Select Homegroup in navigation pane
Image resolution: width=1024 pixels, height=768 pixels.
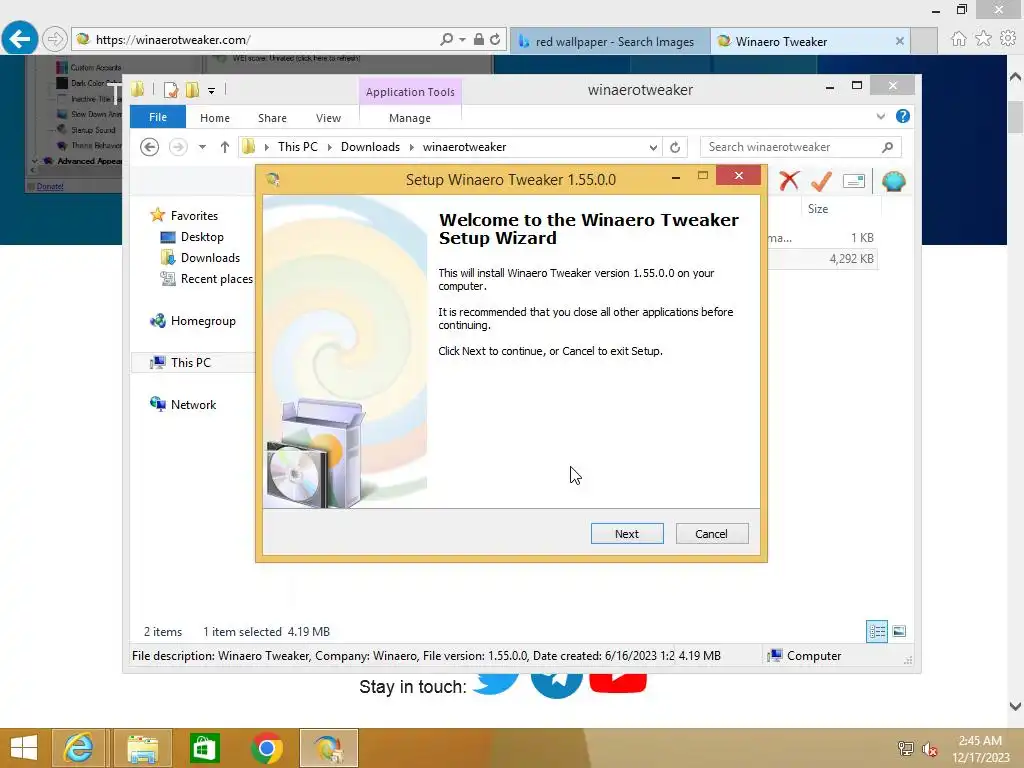tap(203, 321)
